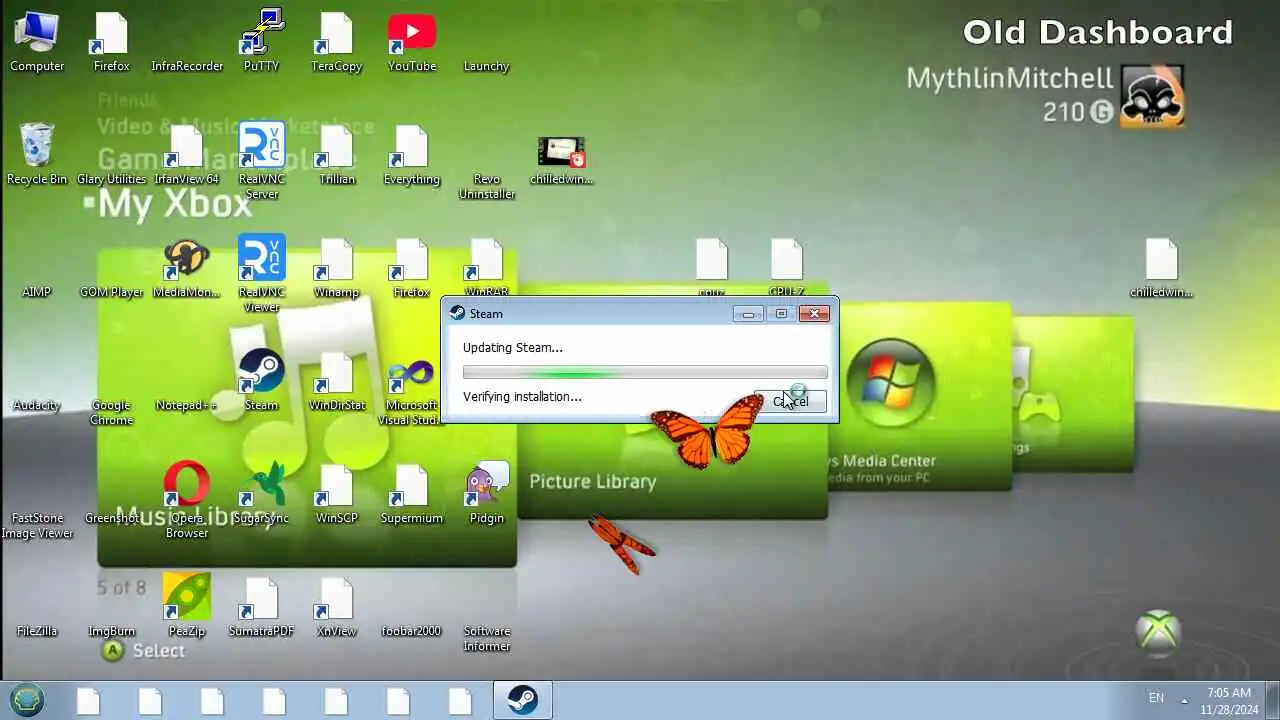Viewport: 1280px width, 720px height.
Task: Select the RealVNC Server shortcut
Action: 262,146
